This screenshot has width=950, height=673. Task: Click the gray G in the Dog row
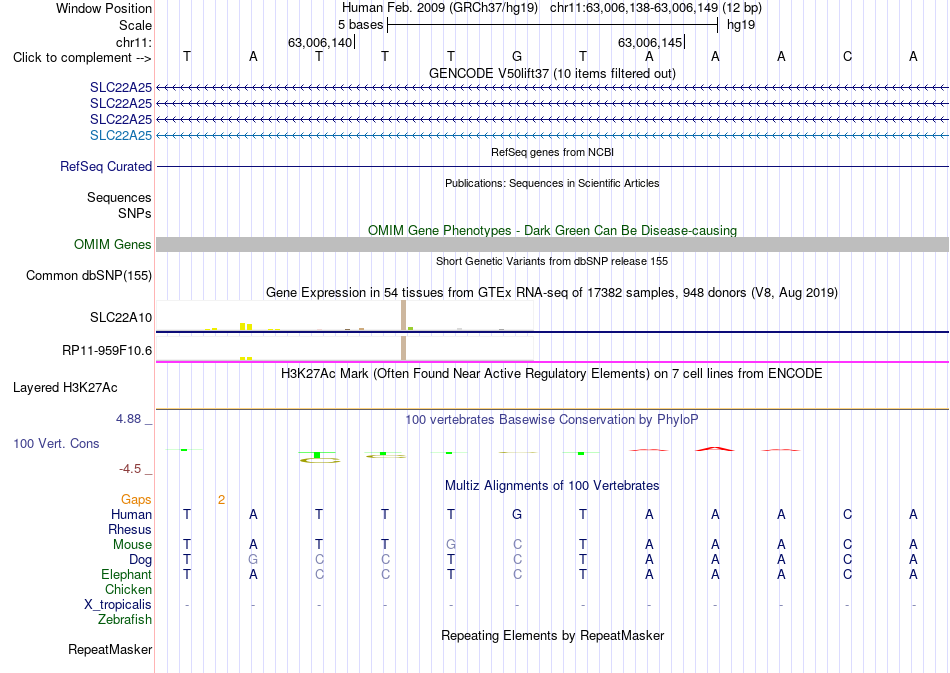point(253,560)
